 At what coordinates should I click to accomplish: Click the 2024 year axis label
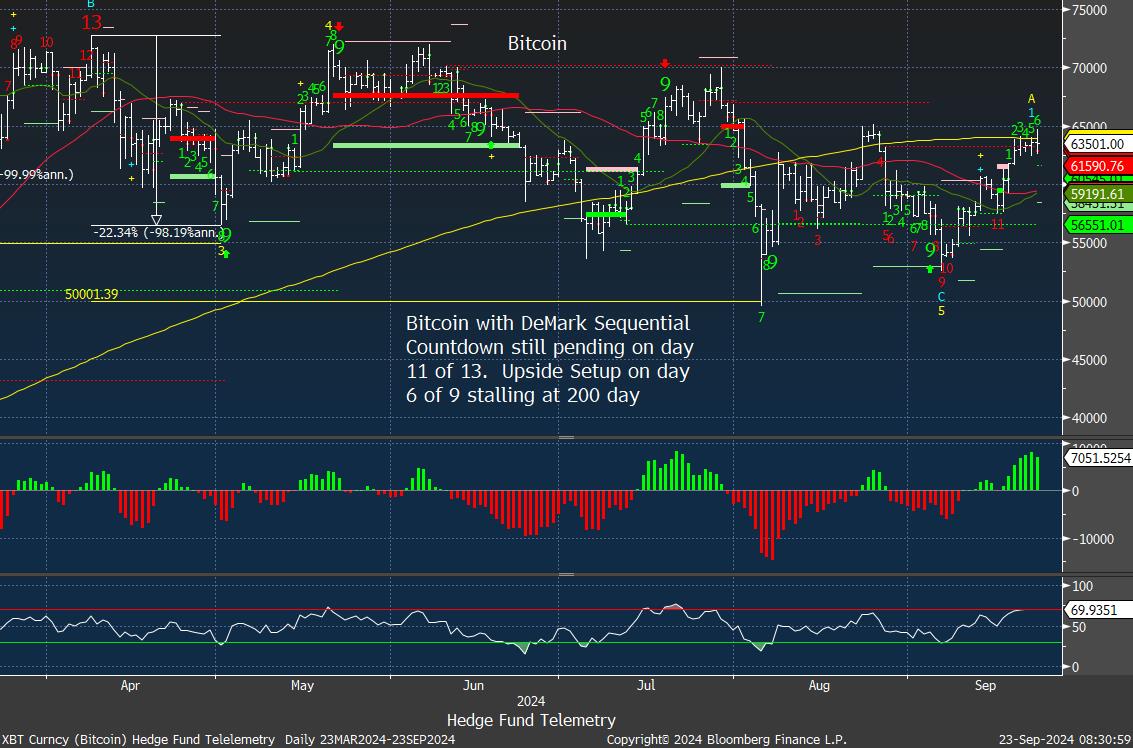(x=531, y=702)
